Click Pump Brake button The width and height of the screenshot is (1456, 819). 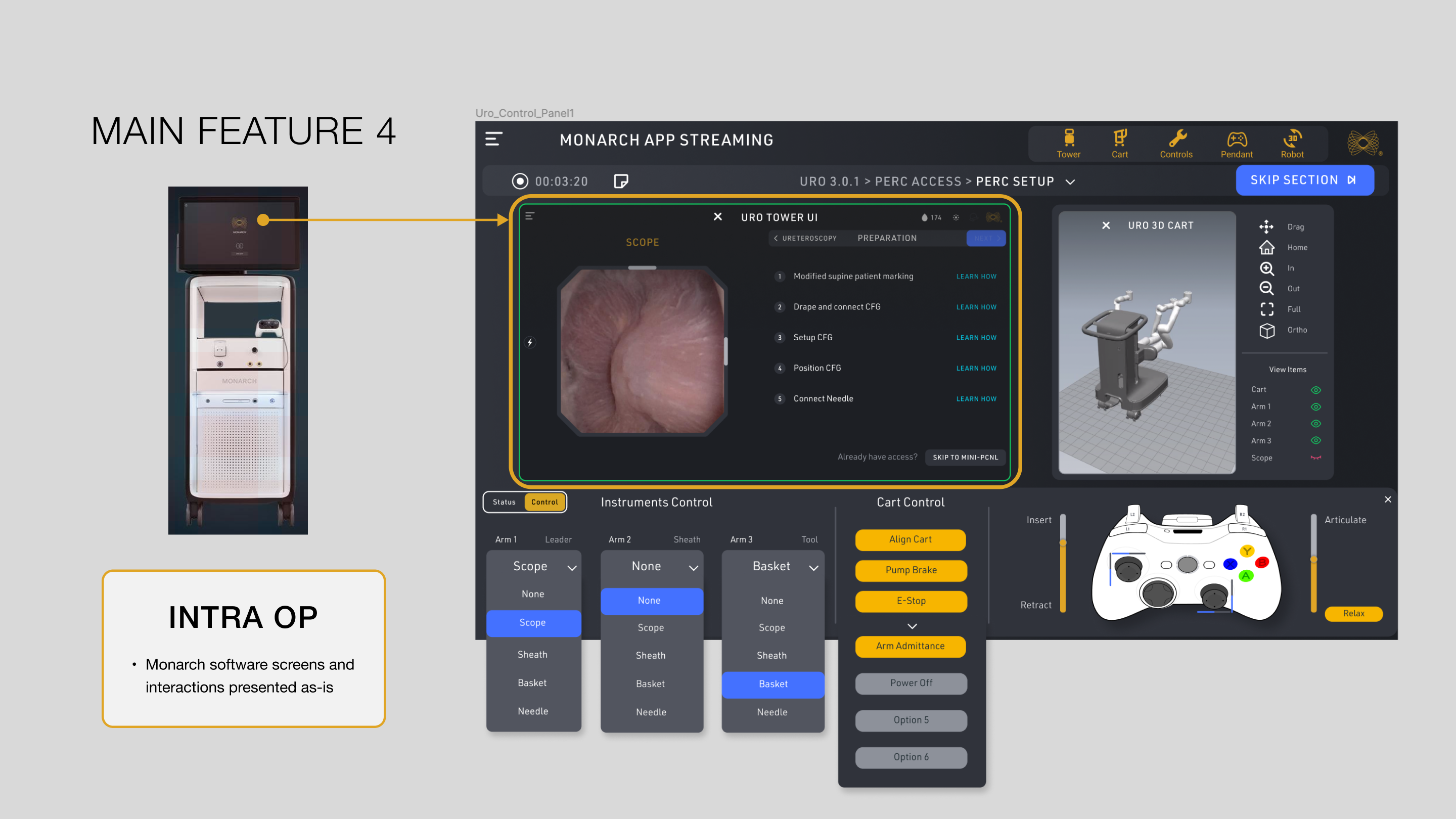[x=911, y=570]
